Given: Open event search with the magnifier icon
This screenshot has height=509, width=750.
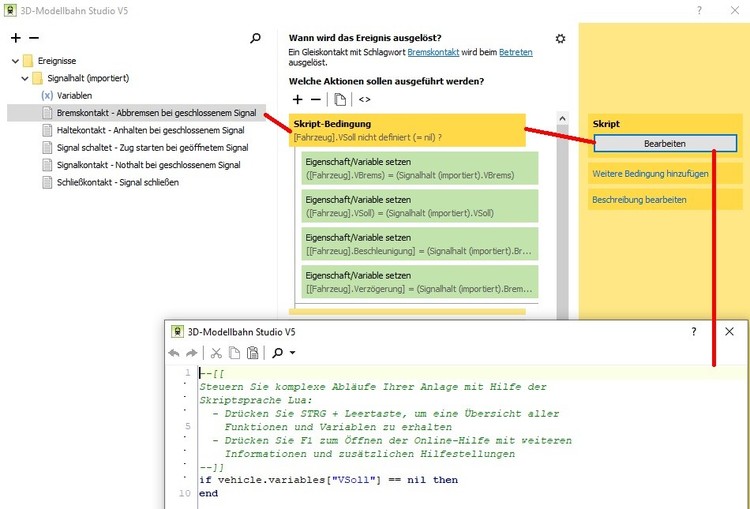Looking at the screenshot, I should click(x=256, y=38).
